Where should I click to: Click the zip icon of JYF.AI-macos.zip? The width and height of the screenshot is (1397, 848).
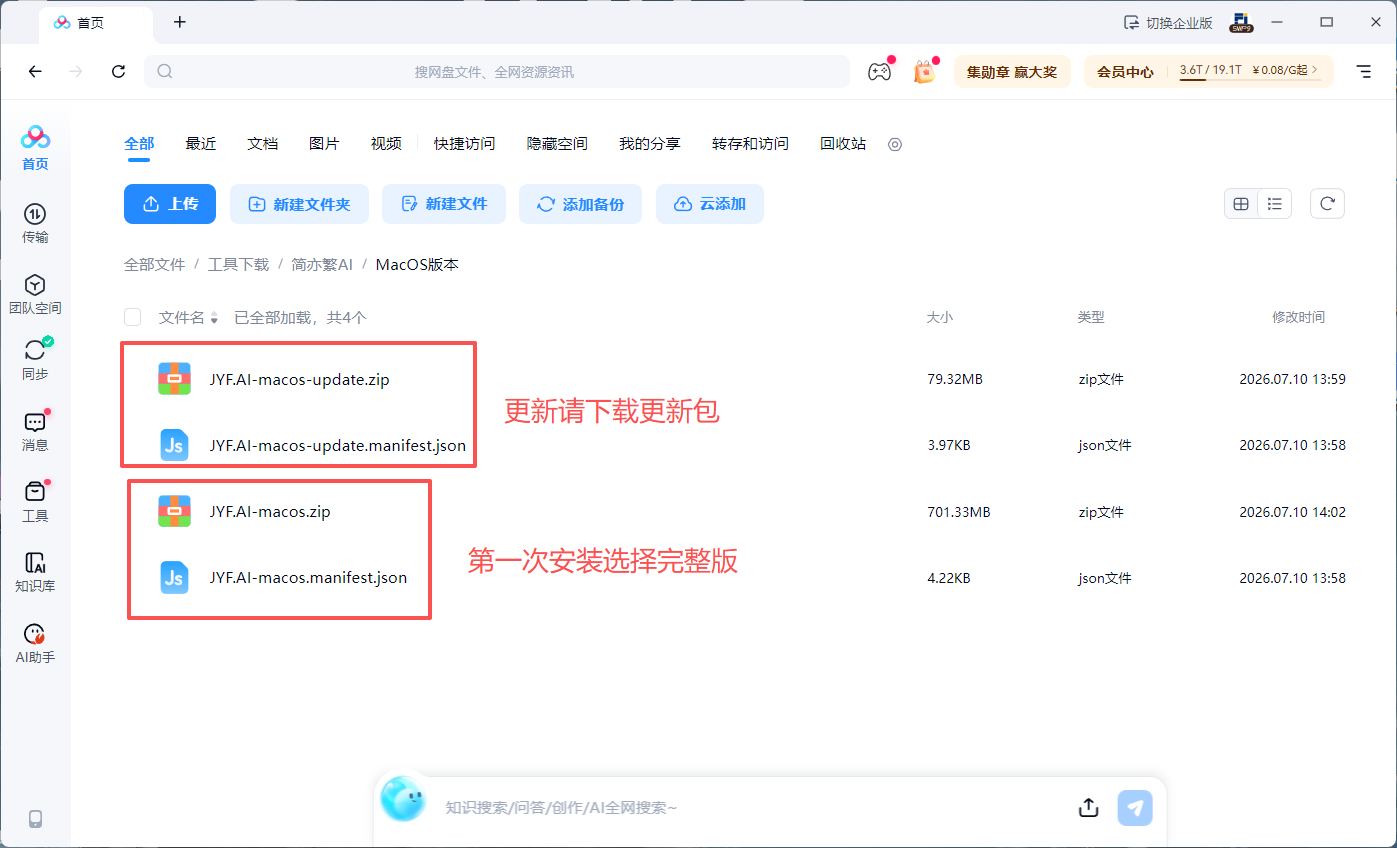(174, 511)
